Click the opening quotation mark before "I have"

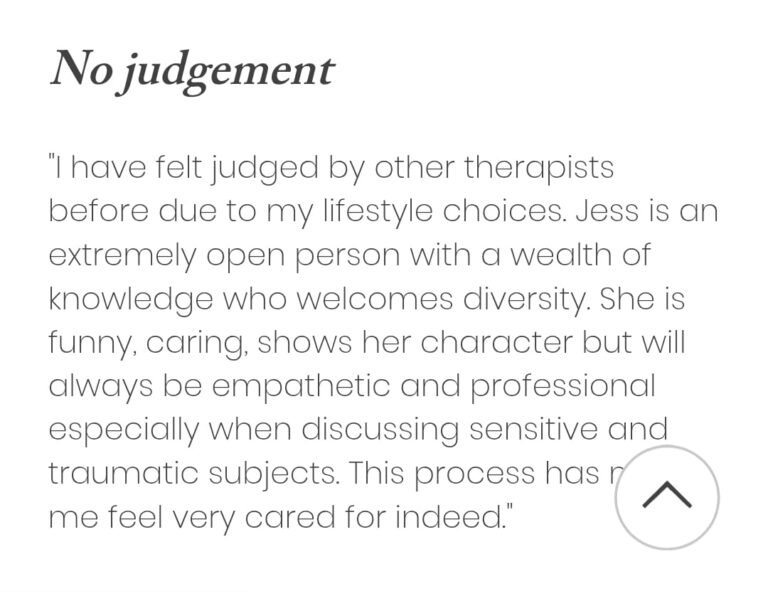pos(50,158)
